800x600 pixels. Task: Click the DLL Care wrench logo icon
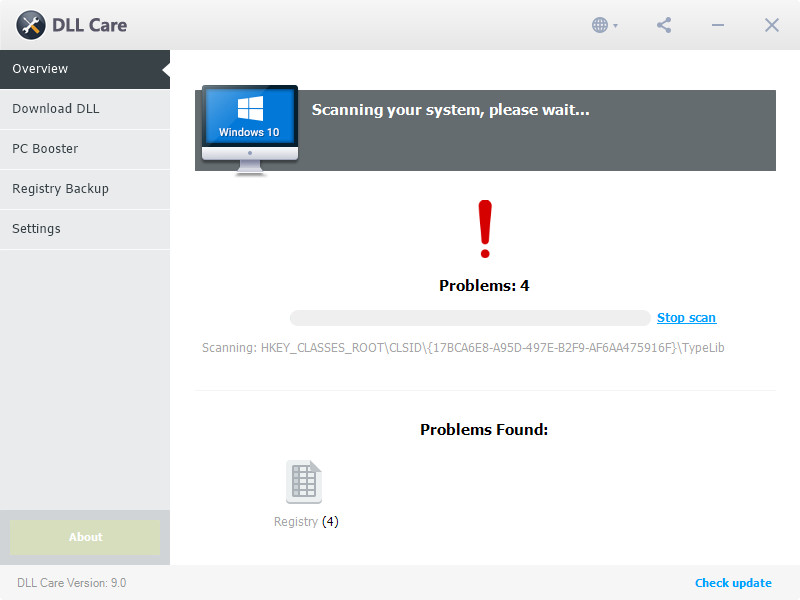click(31, 25)
